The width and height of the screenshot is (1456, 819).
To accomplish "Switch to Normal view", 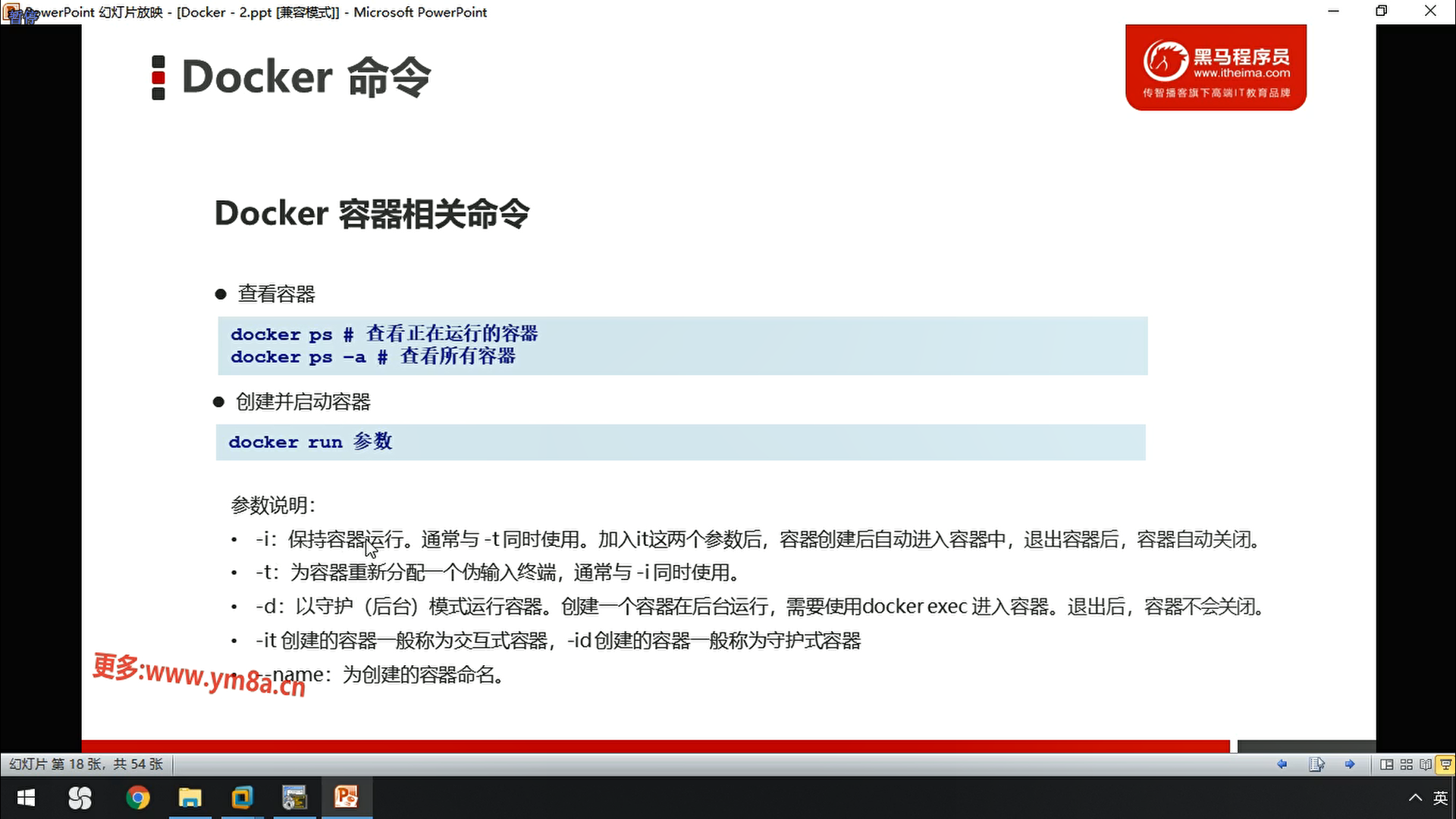I will pos(1386,764).
